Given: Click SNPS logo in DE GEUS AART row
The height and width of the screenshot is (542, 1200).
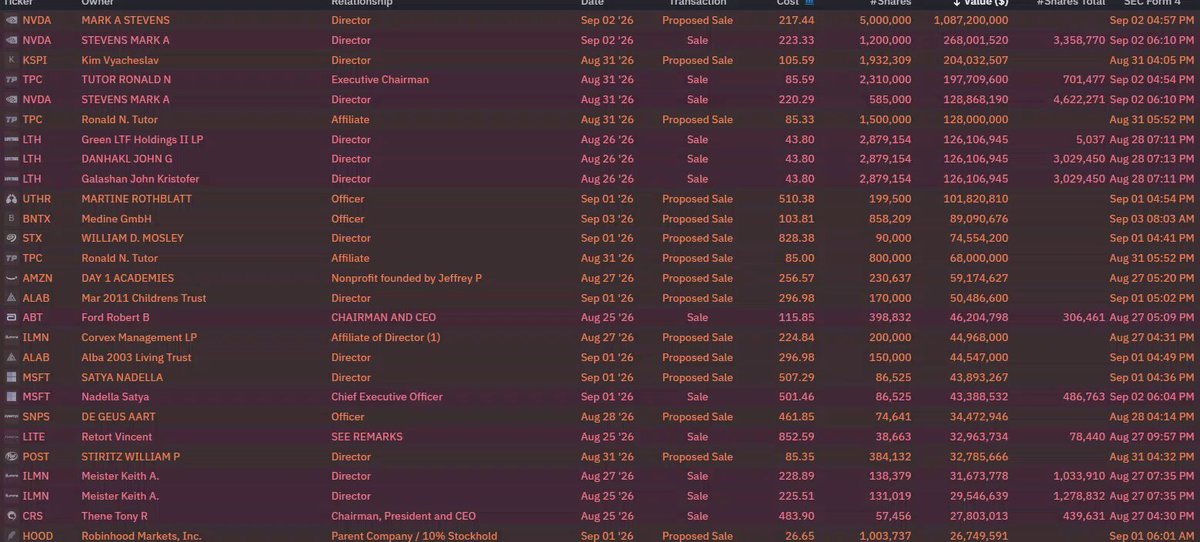Looking at the screenshot, I should click(x=11, y=417).
